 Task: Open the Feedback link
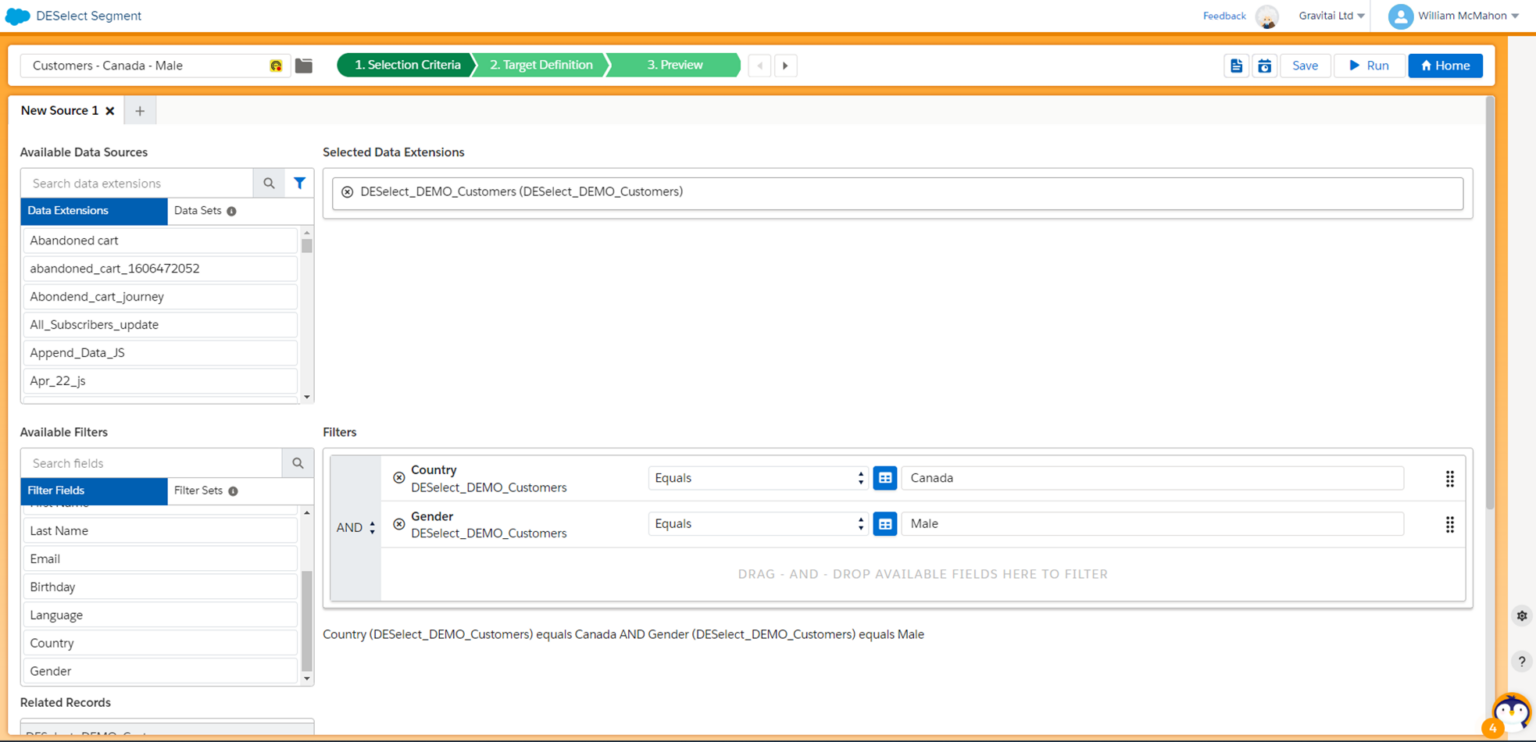[x=1223, y=16]
